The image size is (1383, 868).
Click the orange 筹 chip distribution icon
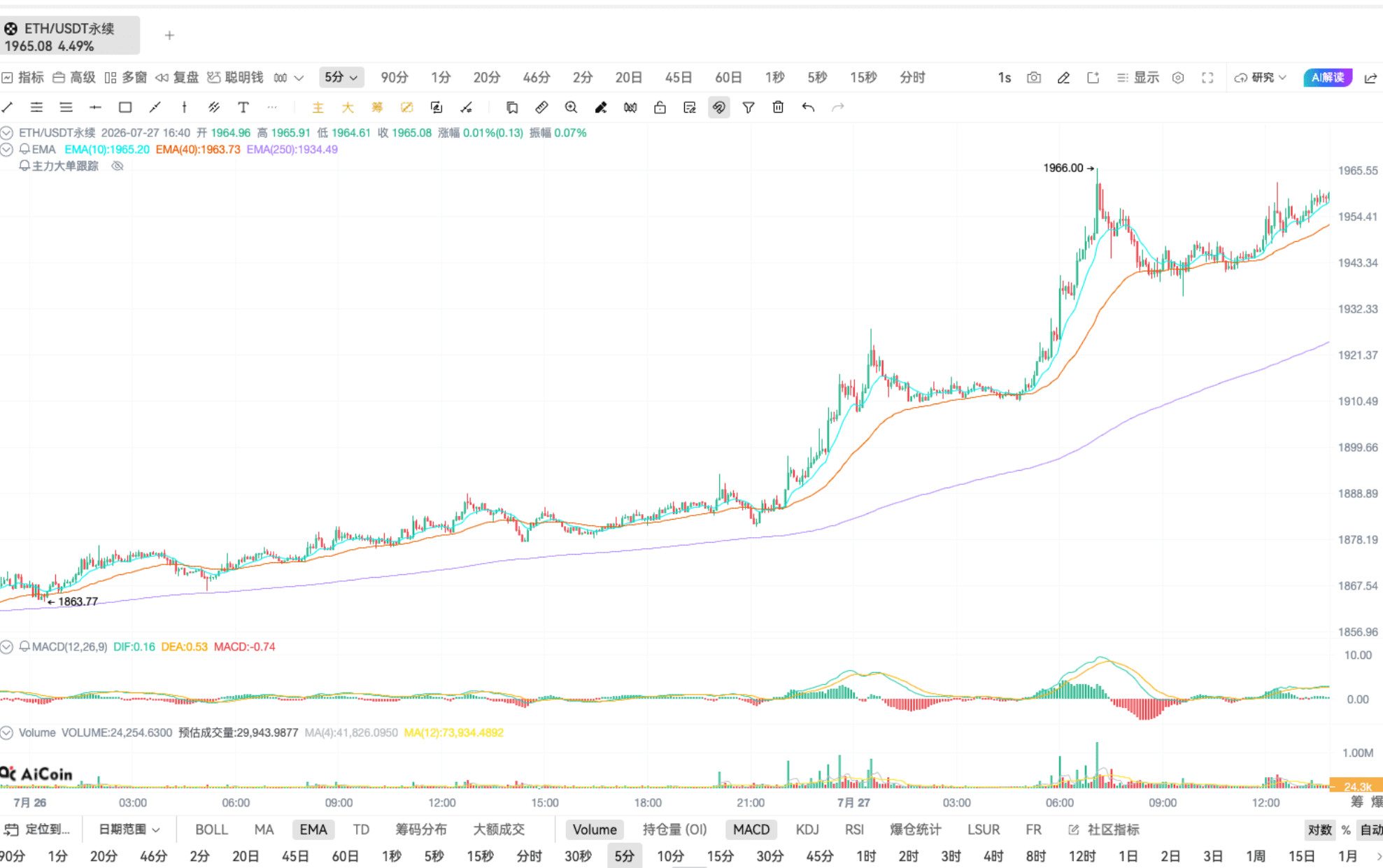[x=377, y=107]
